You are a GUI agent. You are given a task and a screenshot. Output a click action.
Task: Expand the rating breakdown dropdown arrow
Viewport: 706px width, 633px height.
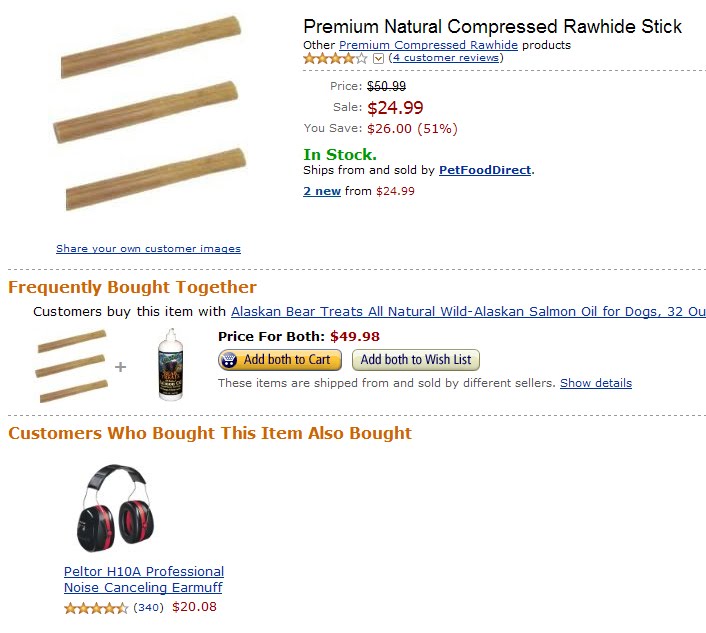pos(378,59)
